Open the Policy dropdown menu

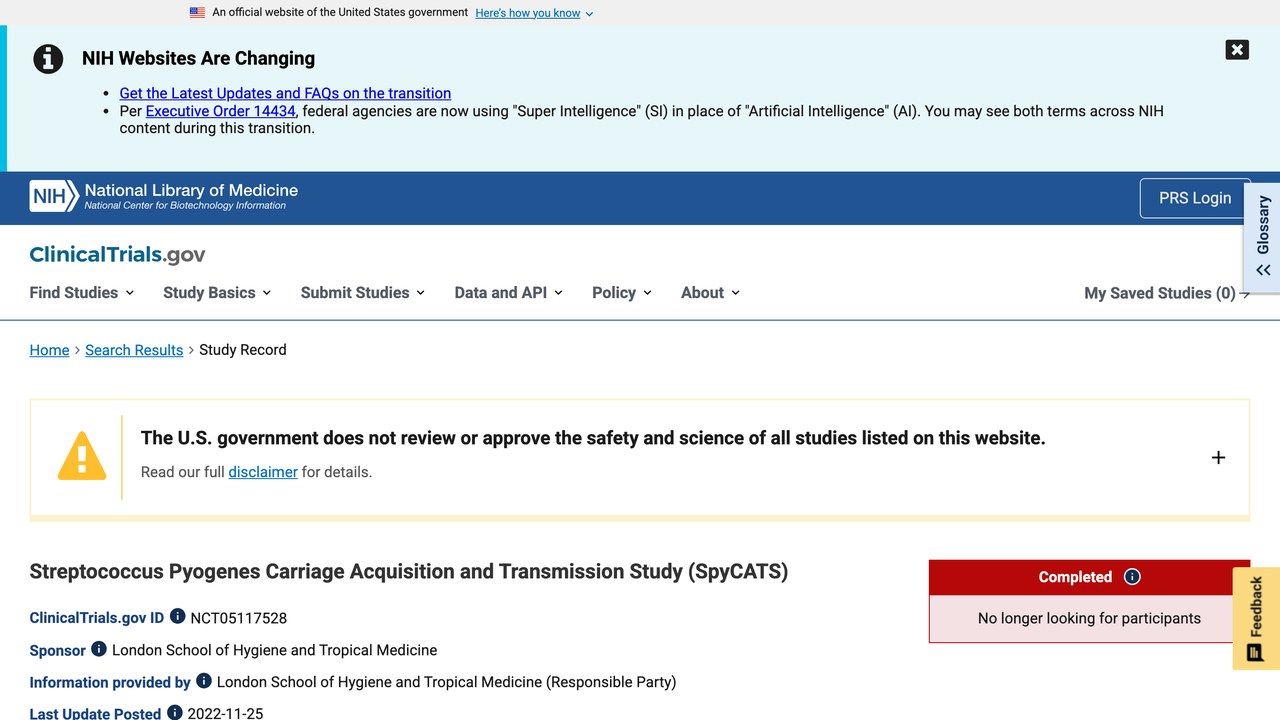click(x=621, y=292)
